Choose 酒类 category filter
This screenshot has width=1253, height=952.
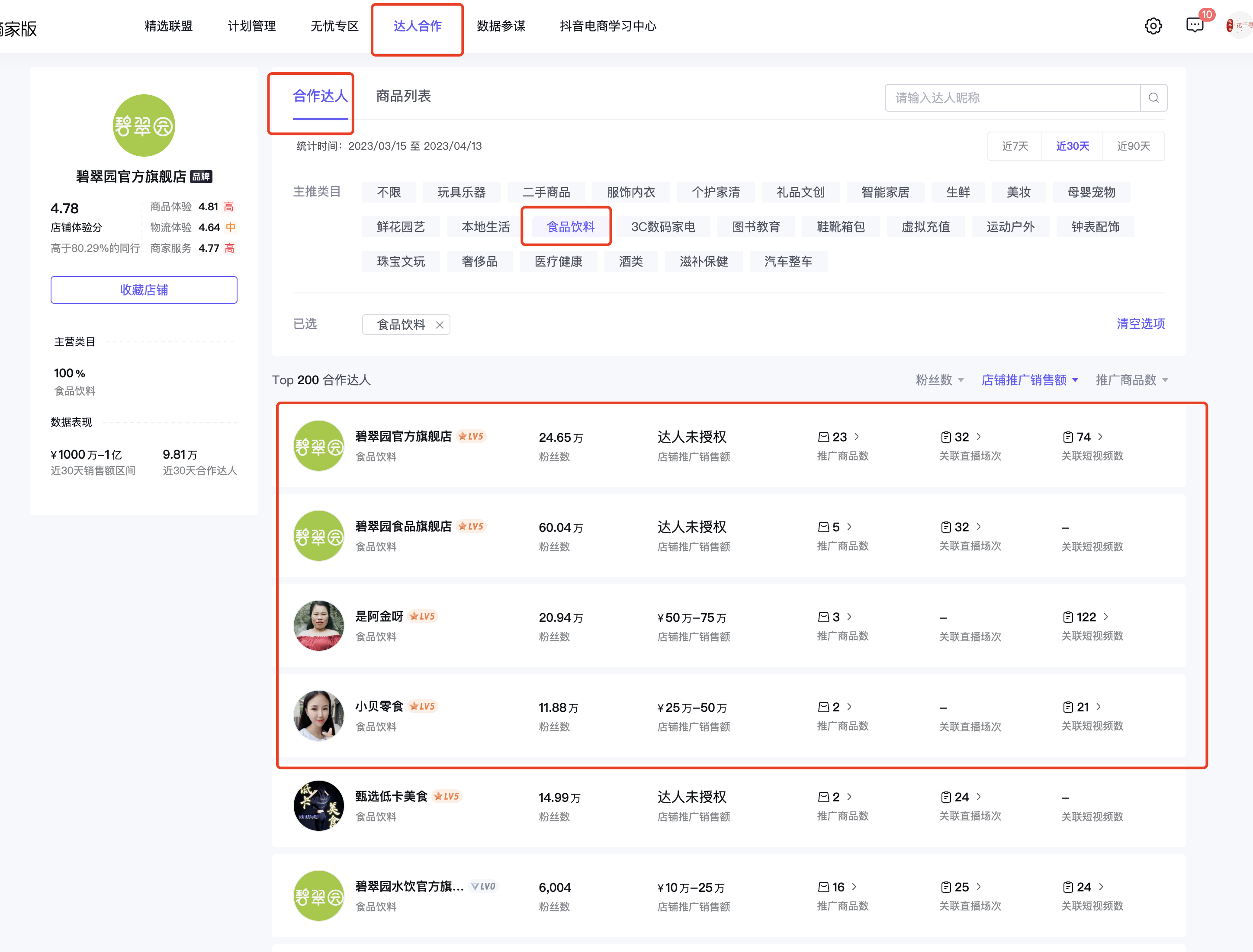(630, 262)
